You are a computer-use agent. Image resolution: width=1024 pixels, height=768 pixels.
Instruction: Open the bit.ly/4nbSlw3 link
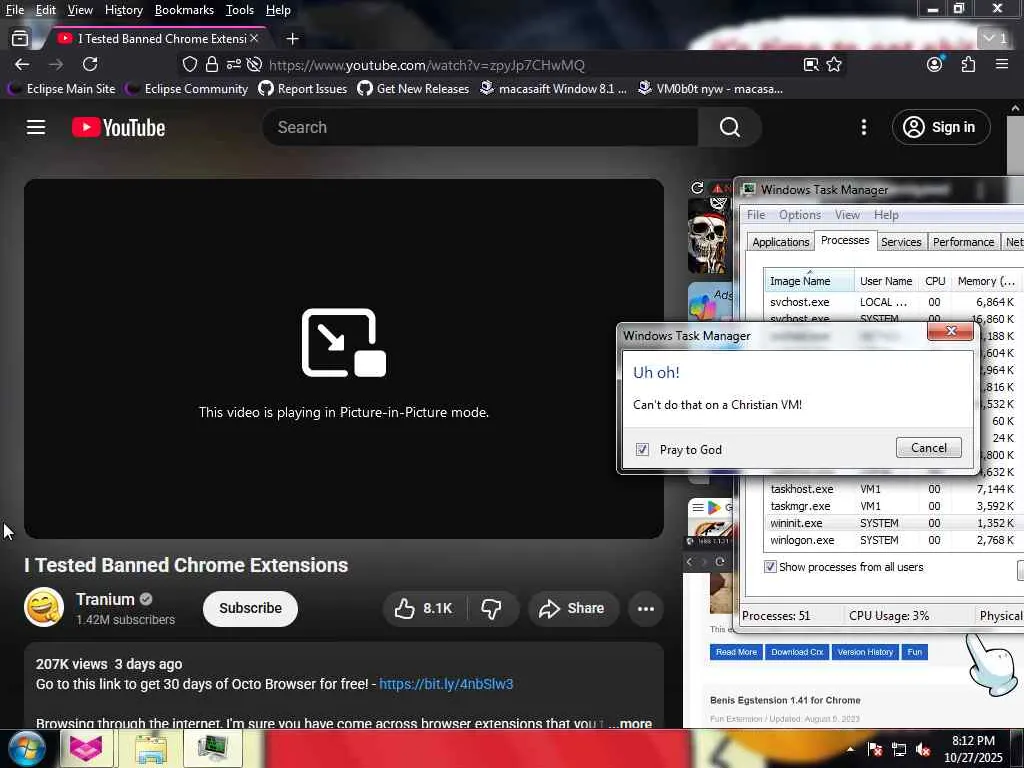[x=446, y=684]
